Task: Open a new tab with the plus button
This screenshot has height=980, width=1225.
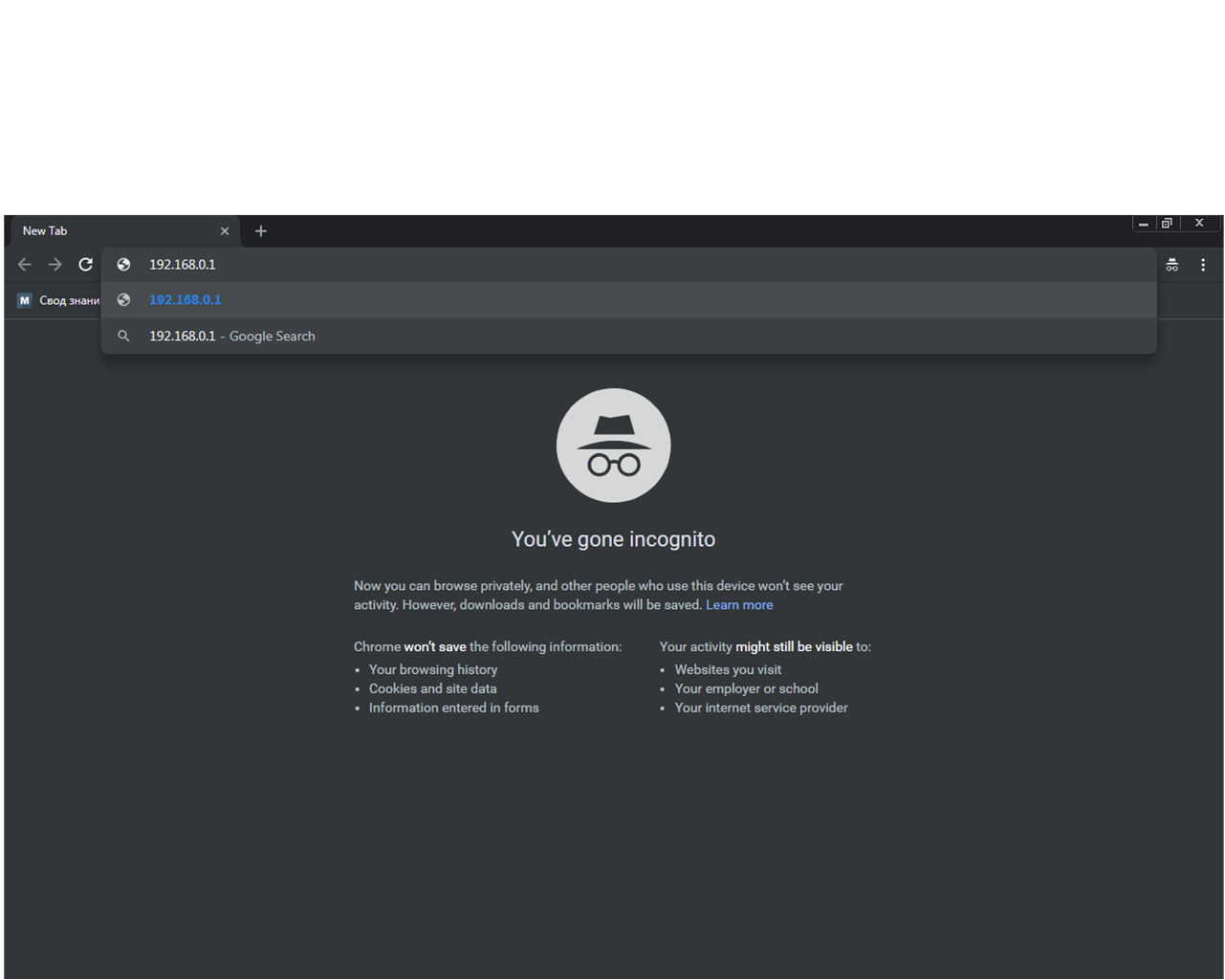Action: point(260,231)
